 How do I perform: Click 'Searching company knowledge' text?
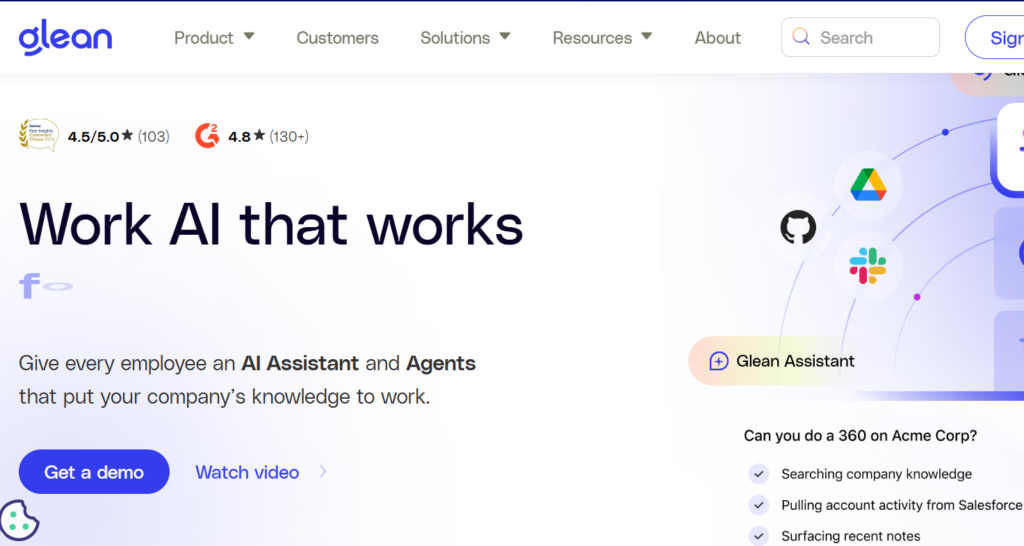point(876,474)
